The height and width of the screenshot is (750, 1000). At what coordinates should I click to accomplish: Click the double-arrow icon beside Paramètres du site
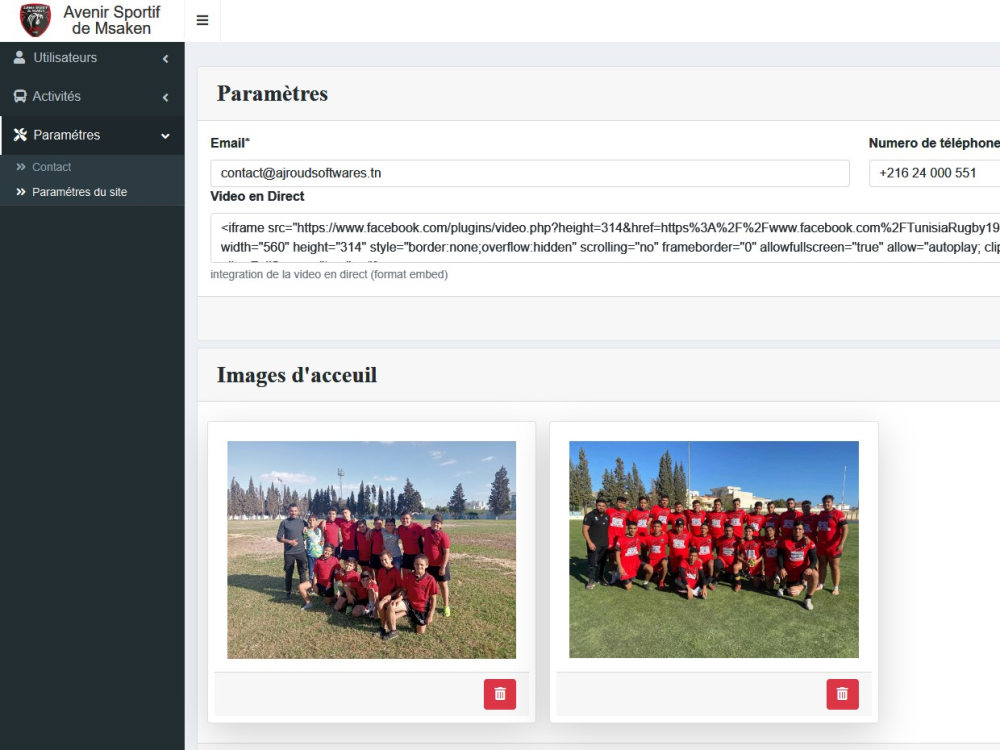pos(20,192)
